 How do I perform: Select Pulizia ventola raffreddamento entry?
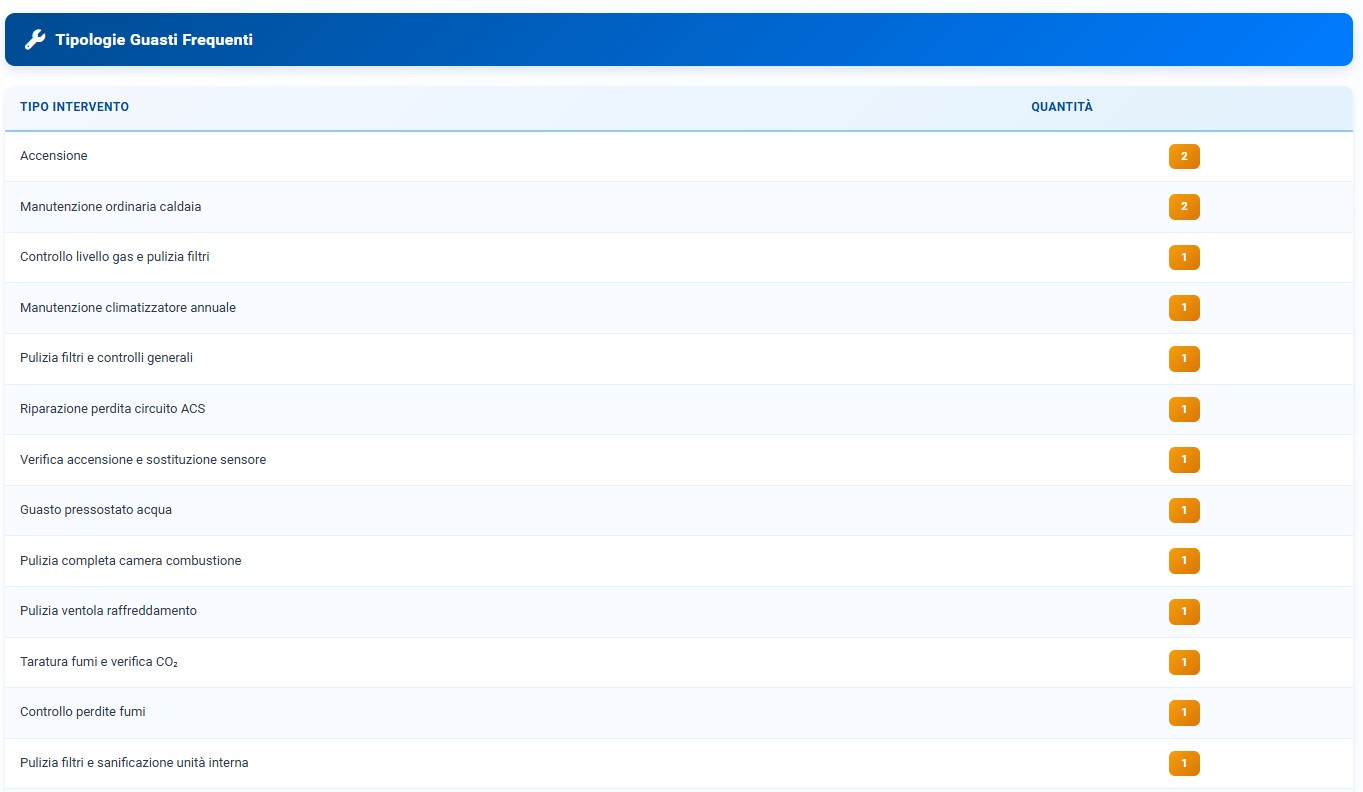108,611
